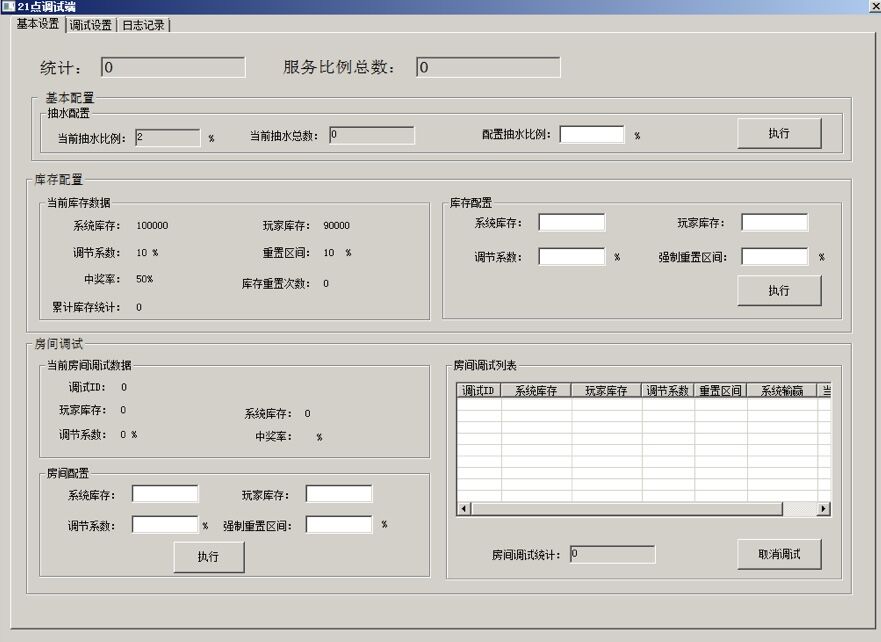Click the 调试ID column header
Image resolution: width=881 pixels, height=642 pixels.
coord(479,391)
